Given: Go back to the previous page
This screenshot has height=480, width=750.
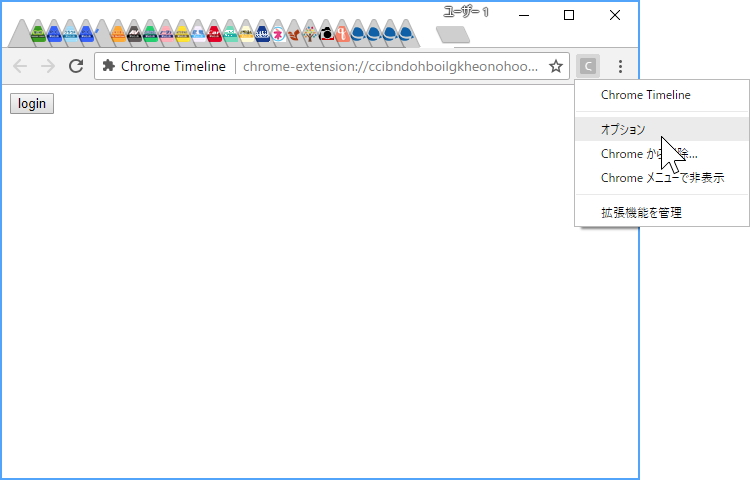Looking at the screenshot, I should point(20,66).
